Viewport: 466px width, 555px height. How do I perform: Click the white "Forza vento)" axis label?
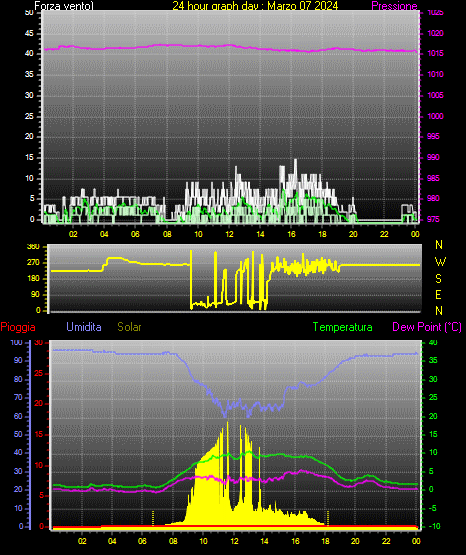(64, 6)
